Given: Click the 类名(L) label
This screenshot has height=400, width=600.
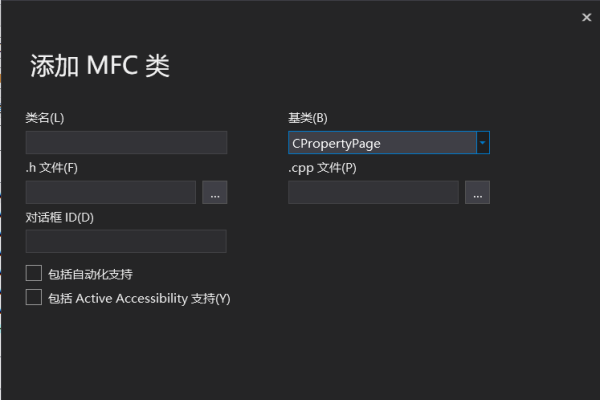Looking at the screenshot, I should coord(45,119).
